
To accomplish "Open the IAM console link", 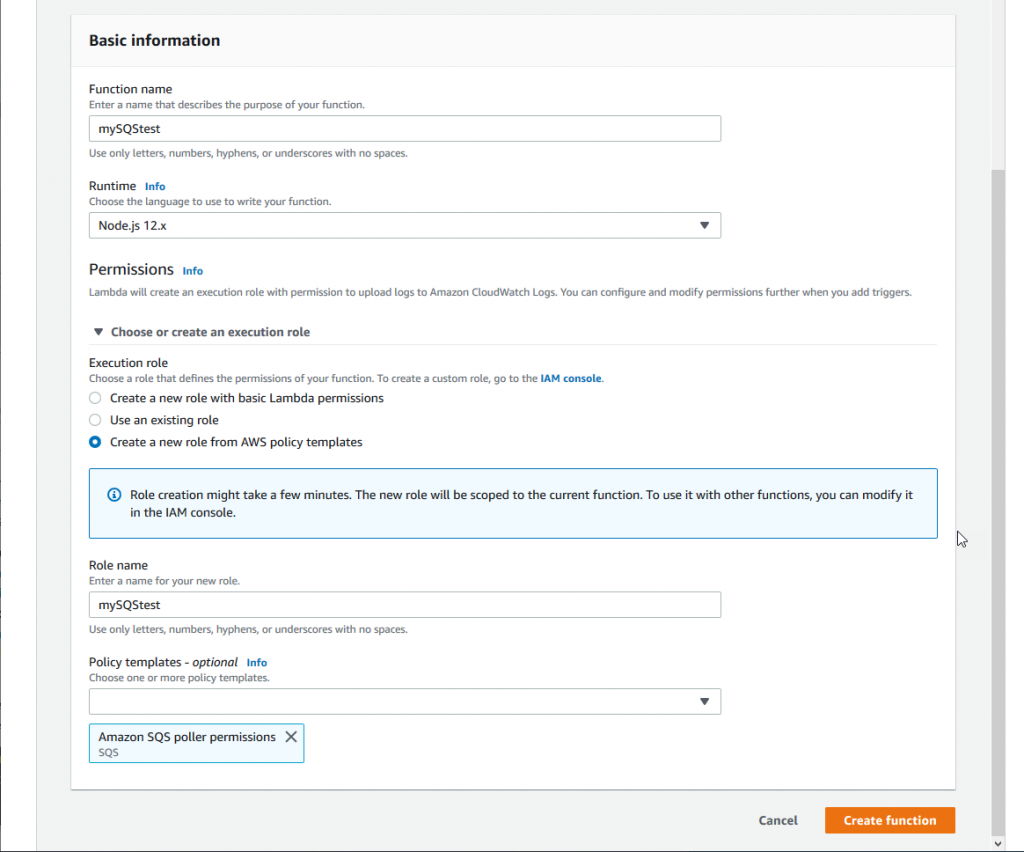I will click(x=570, y=378).
